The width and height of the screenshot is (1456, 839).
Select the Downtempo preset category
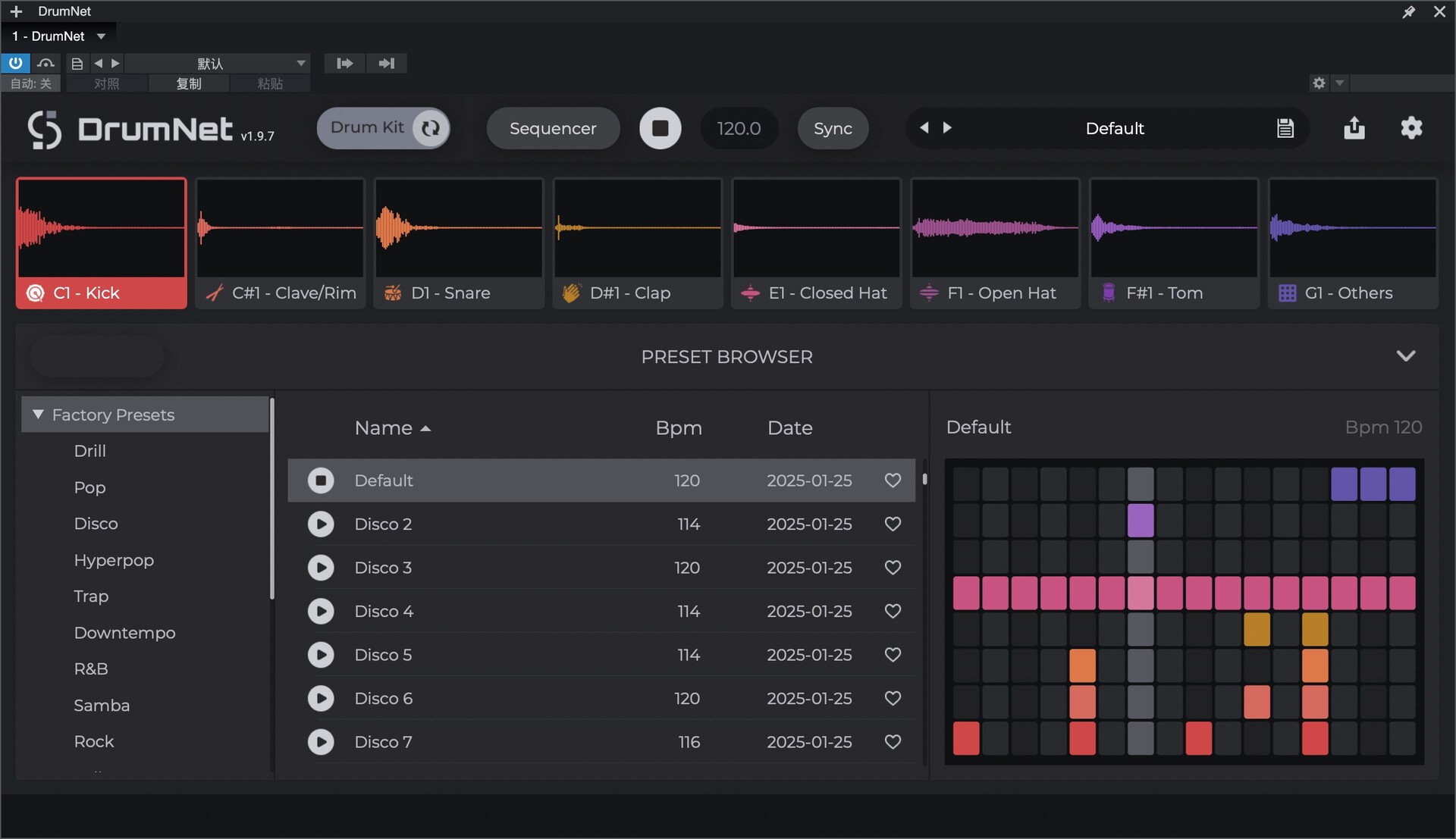point(124,633)
